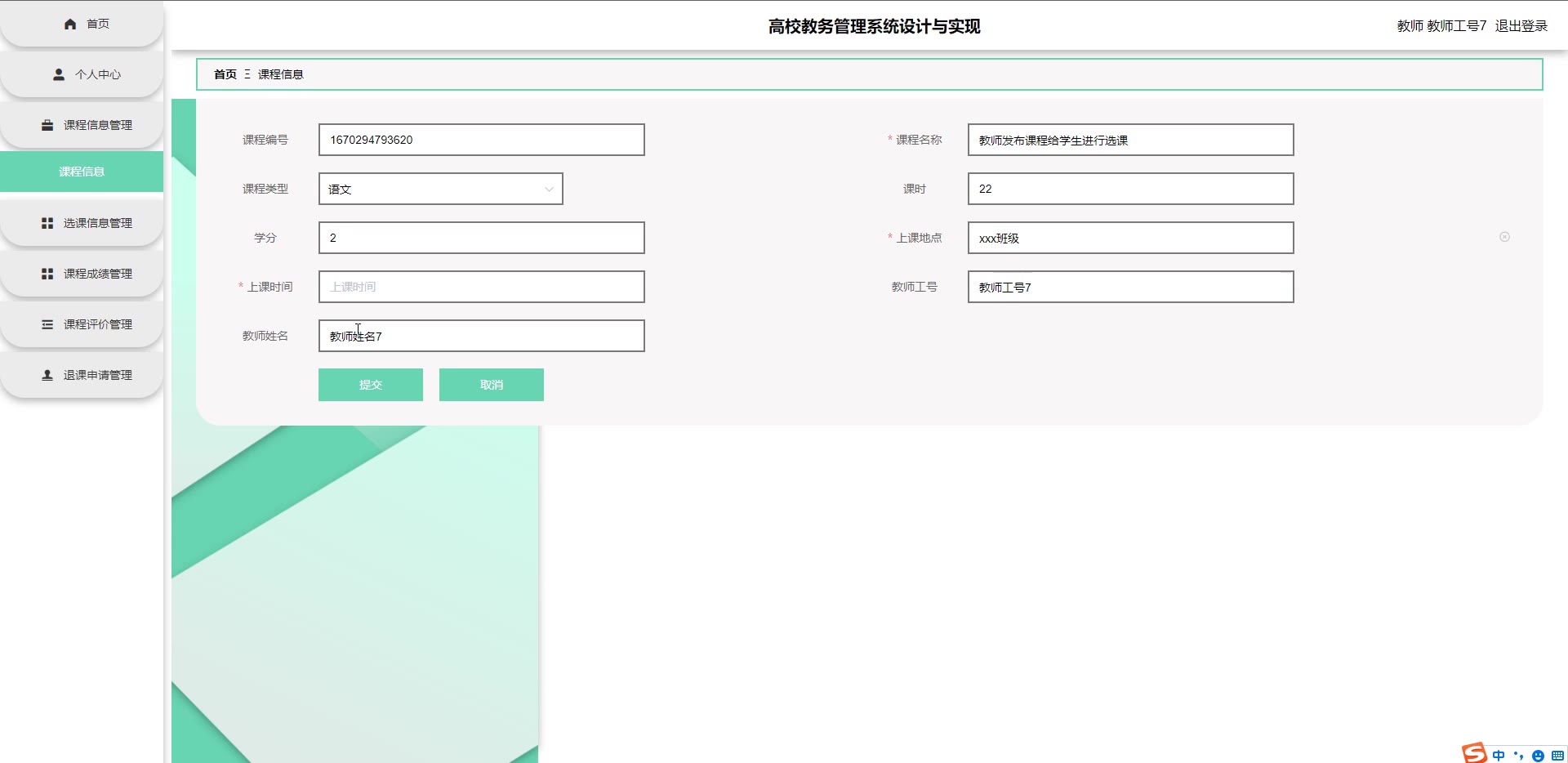Image resolution: width=1568 pixels, height=763 pixels.
Task: Open the 课程类型 dropdown showing 语文
Action: [x=441, y=189]
